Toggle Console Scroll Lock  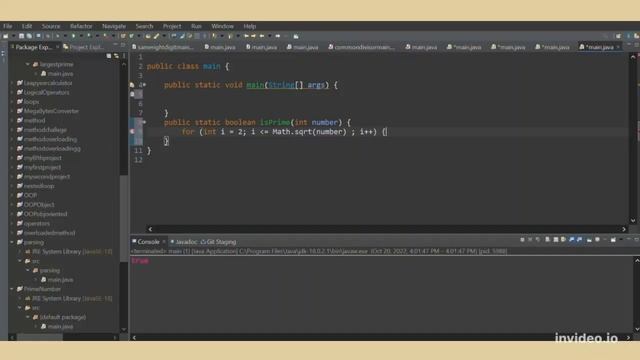pyautogui.click(x=556, y=240)
